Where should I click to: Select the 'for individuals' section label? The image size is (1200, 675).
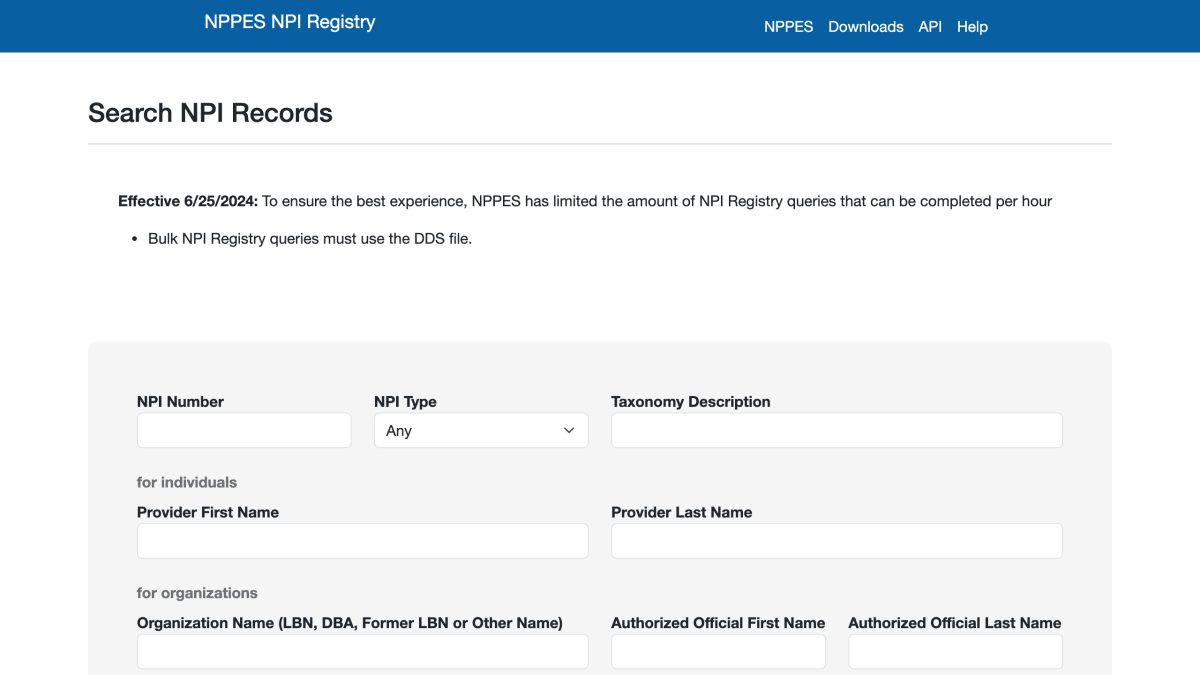click(x=187, y=482)
